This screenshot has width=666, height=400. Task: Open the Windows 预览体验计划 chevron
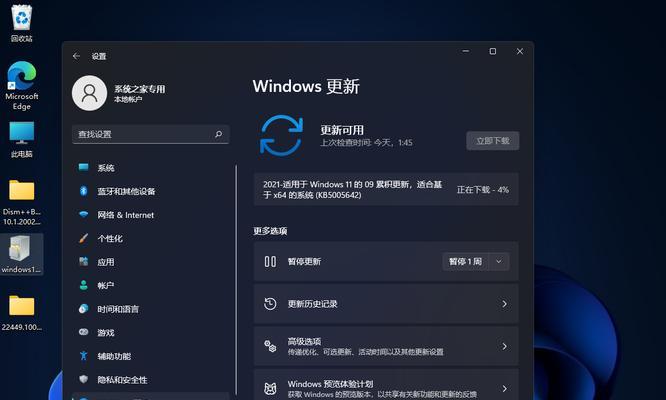[x=504, y=389]
